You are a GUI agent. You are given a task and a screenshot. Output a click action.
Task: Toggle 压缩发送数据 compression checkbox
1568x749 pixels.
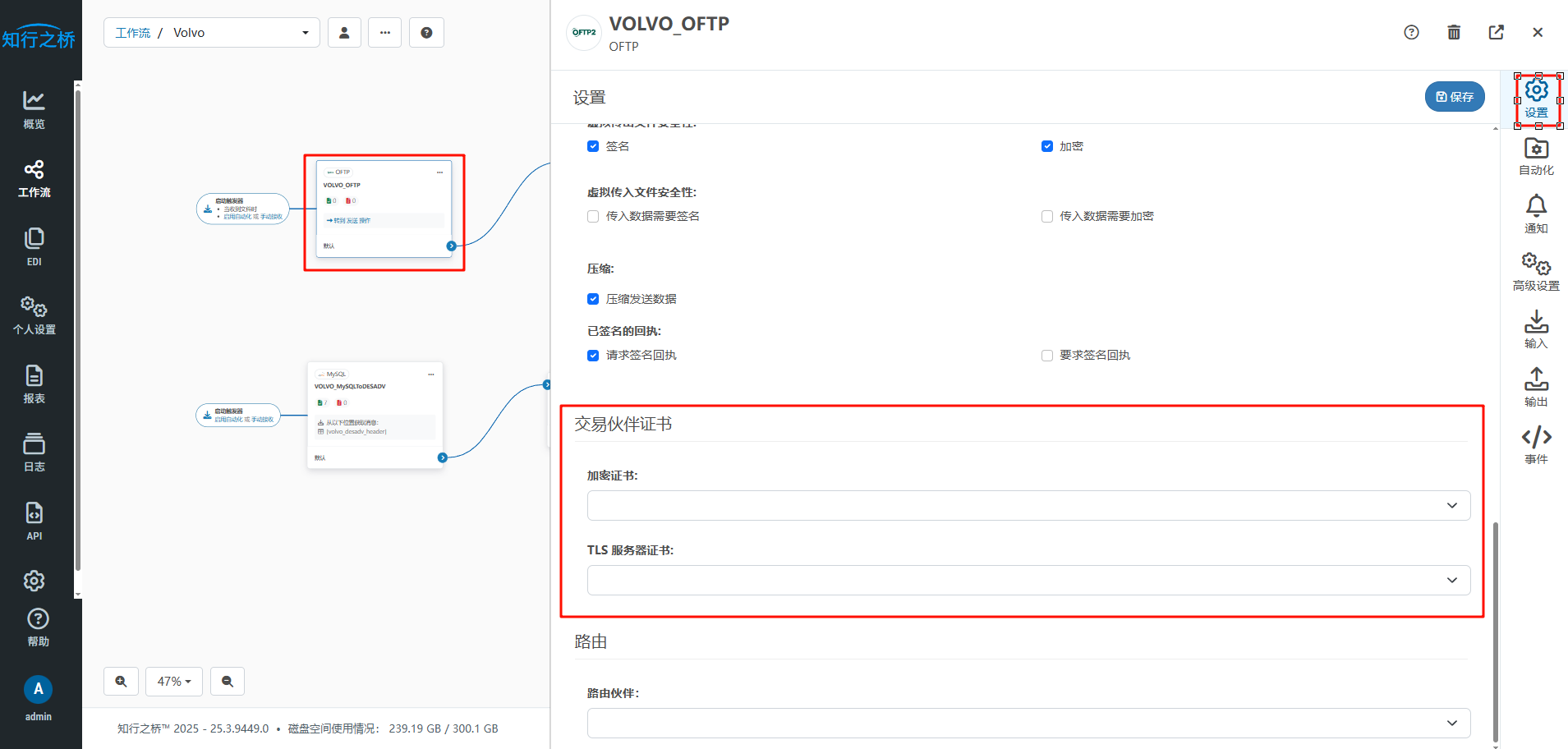[x=593, y=299]
